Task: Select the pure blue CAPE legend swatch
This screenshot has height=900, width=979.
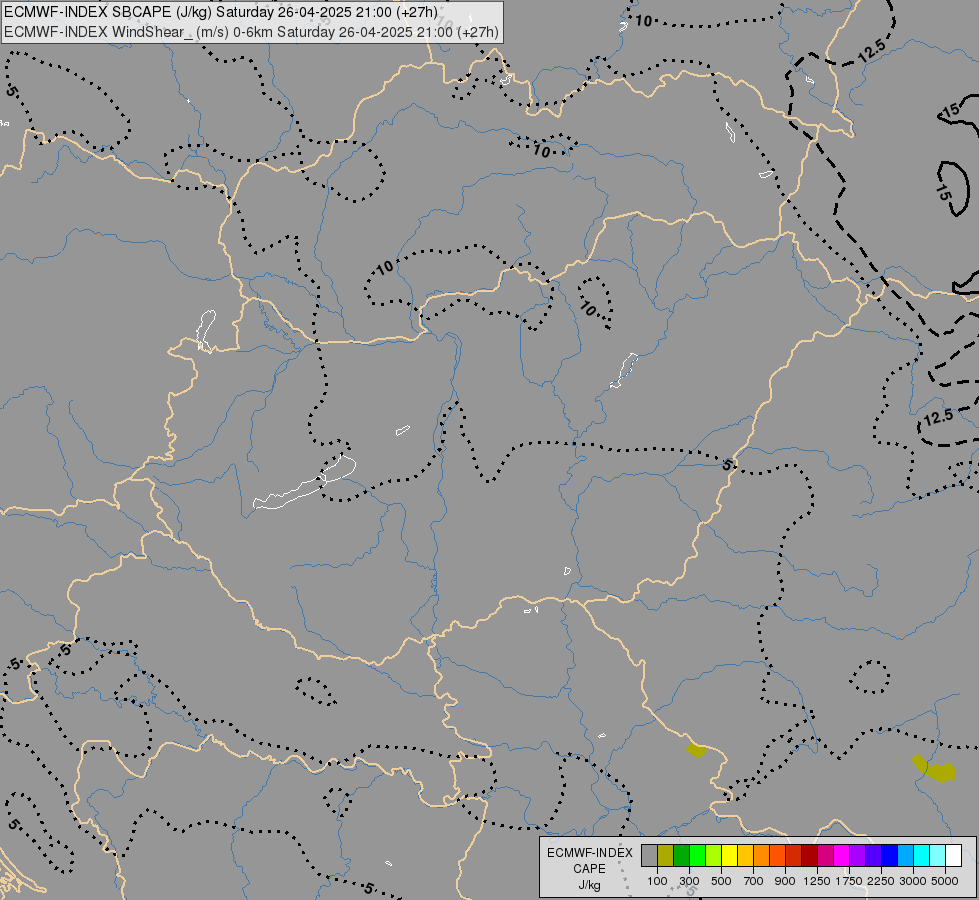Action: pos(890,855)
